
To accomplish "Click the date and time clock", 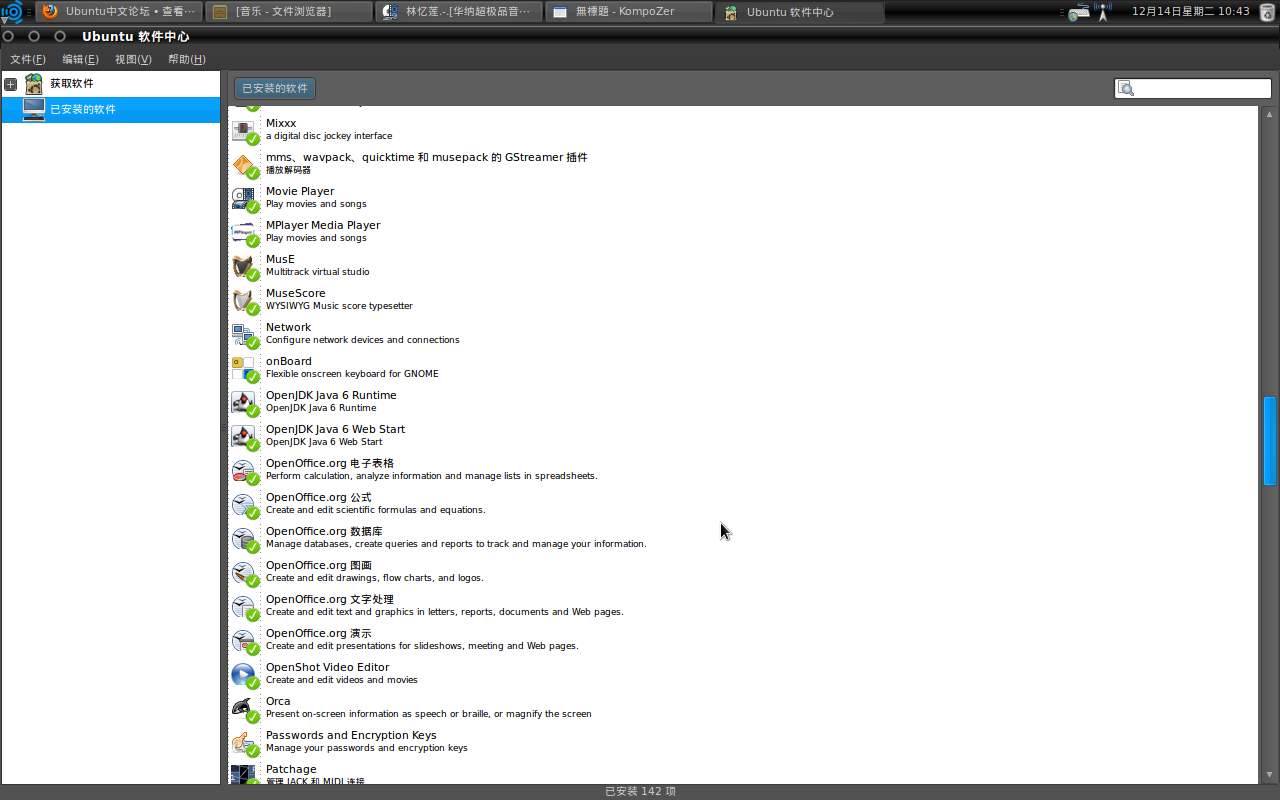I will (1190, 12).
